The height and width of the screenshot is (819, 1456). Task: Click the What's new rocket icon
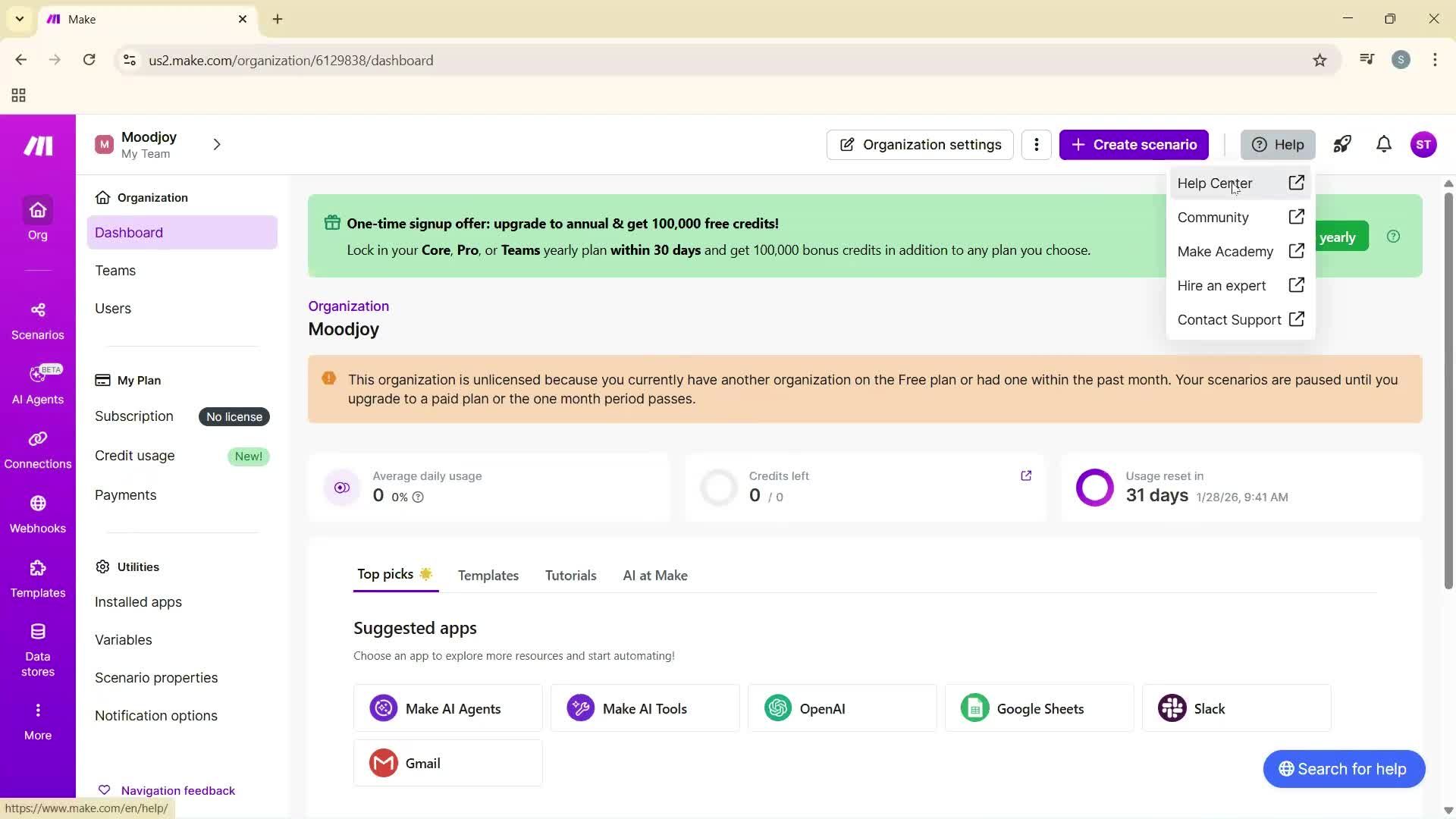[x=1342, y=144]
